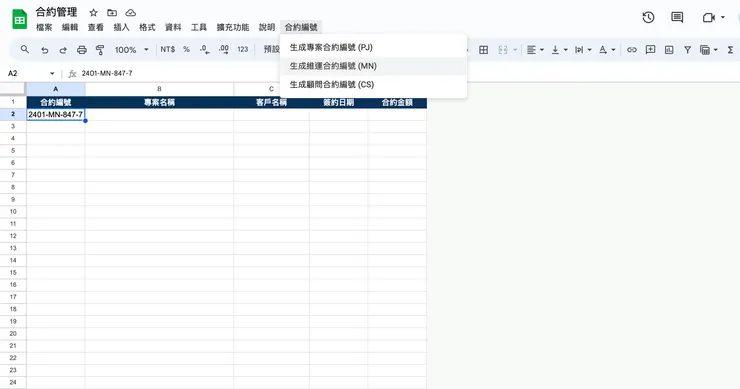Open the 插入 menu

[x=121, y=27]
